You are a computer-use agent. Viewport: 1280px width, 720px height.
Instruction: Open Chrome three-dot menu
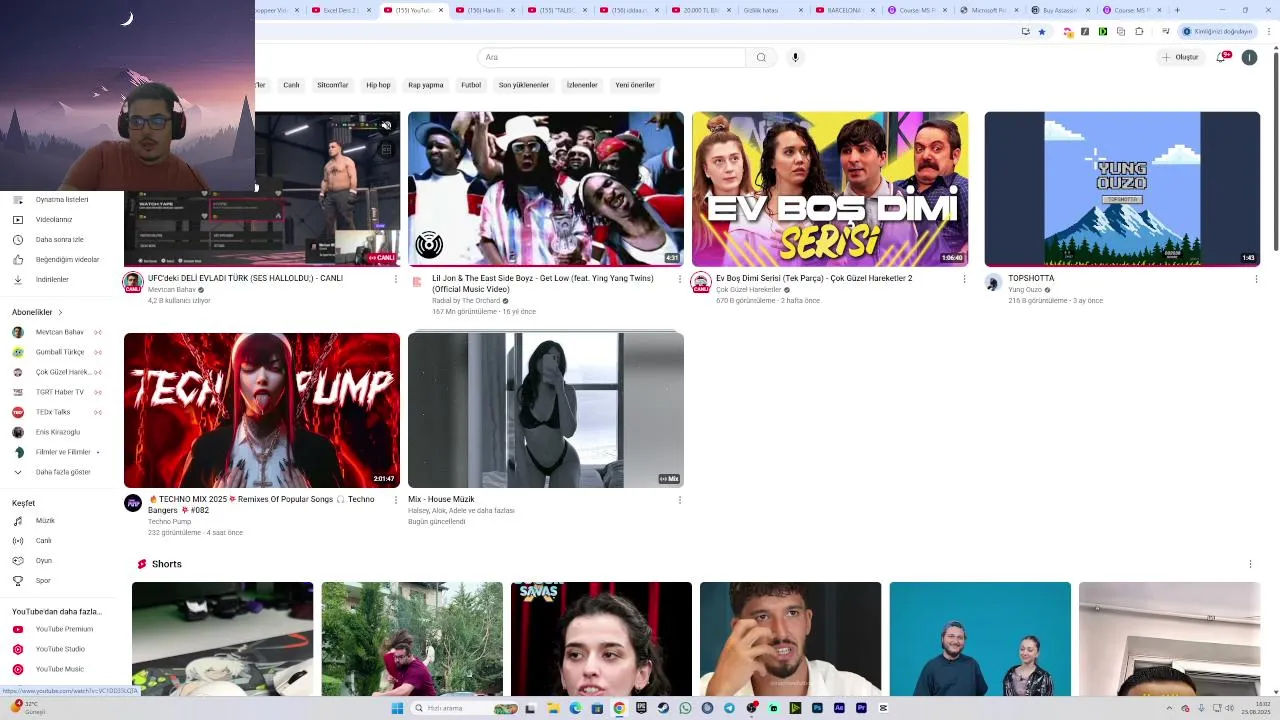tap(1268, 31)
